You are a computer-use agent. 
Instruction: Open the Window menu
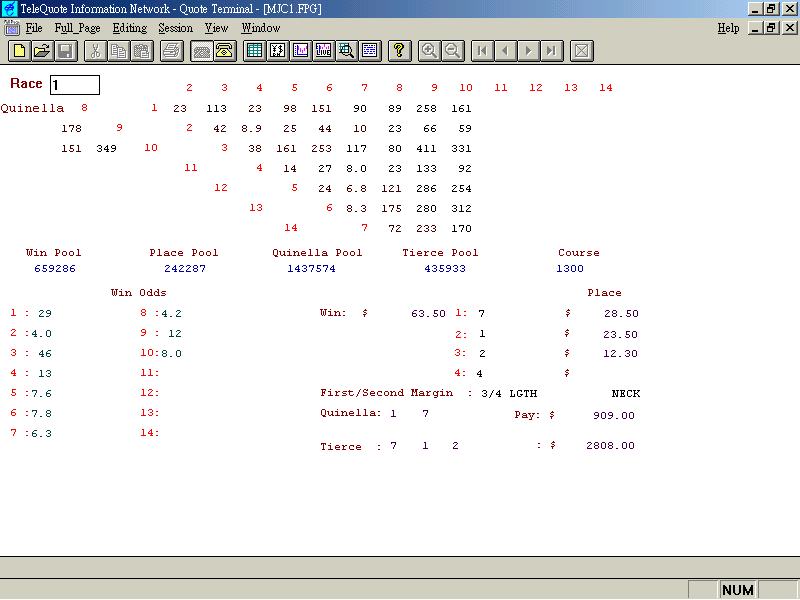click(261, 28)
